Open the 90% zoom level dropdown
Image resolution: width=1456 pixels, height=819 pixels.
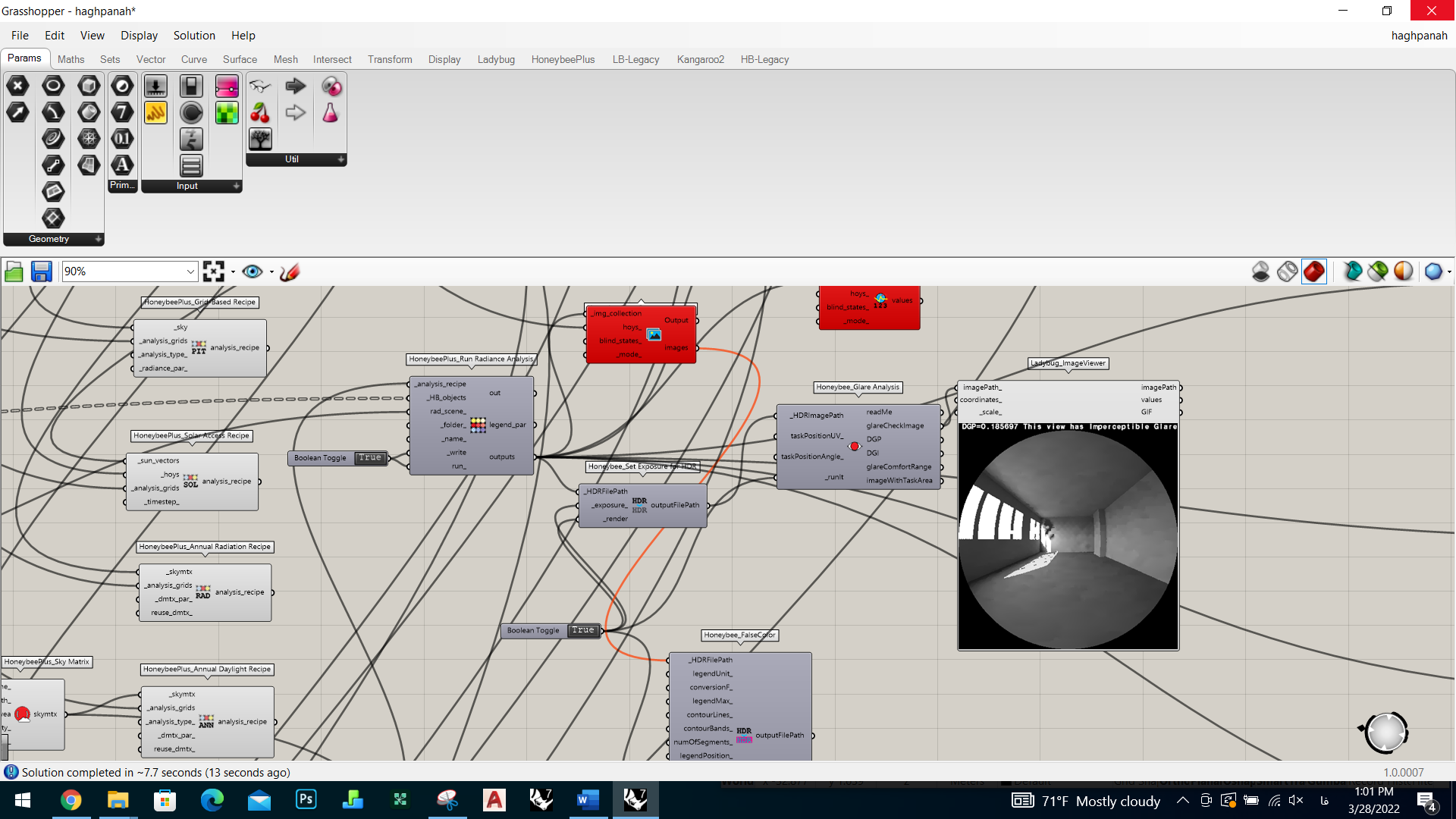tap(190, 271)
